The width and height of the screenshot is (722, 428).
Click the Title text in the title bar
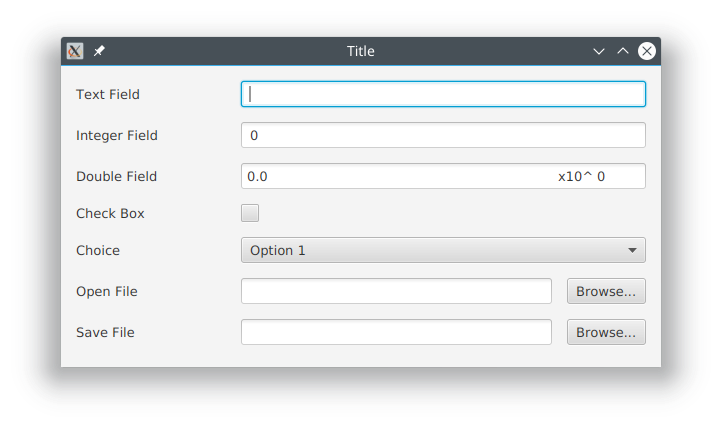click(x=361, y=51)
